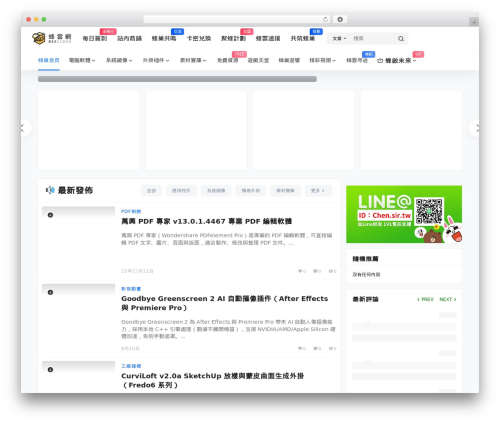
Task: Expand the 素材寶庫 navigation menu
Action: point(193,60)
